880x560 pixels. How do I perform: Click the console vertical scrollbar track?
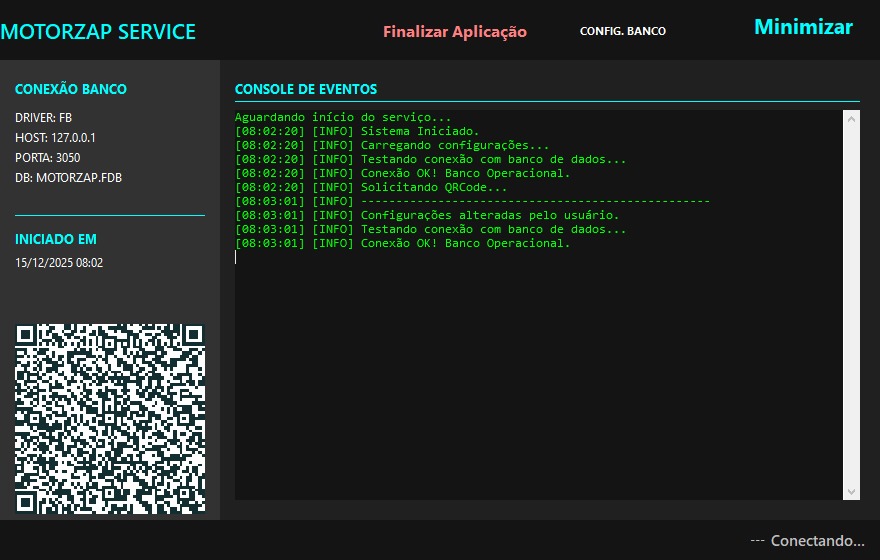(851, 300)
